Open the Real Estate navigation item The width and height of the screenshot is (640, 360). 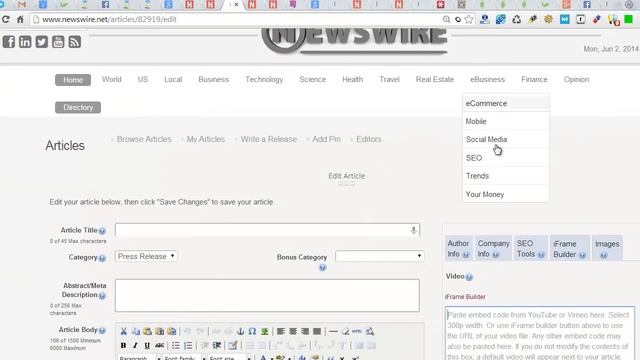click(435, 80)
